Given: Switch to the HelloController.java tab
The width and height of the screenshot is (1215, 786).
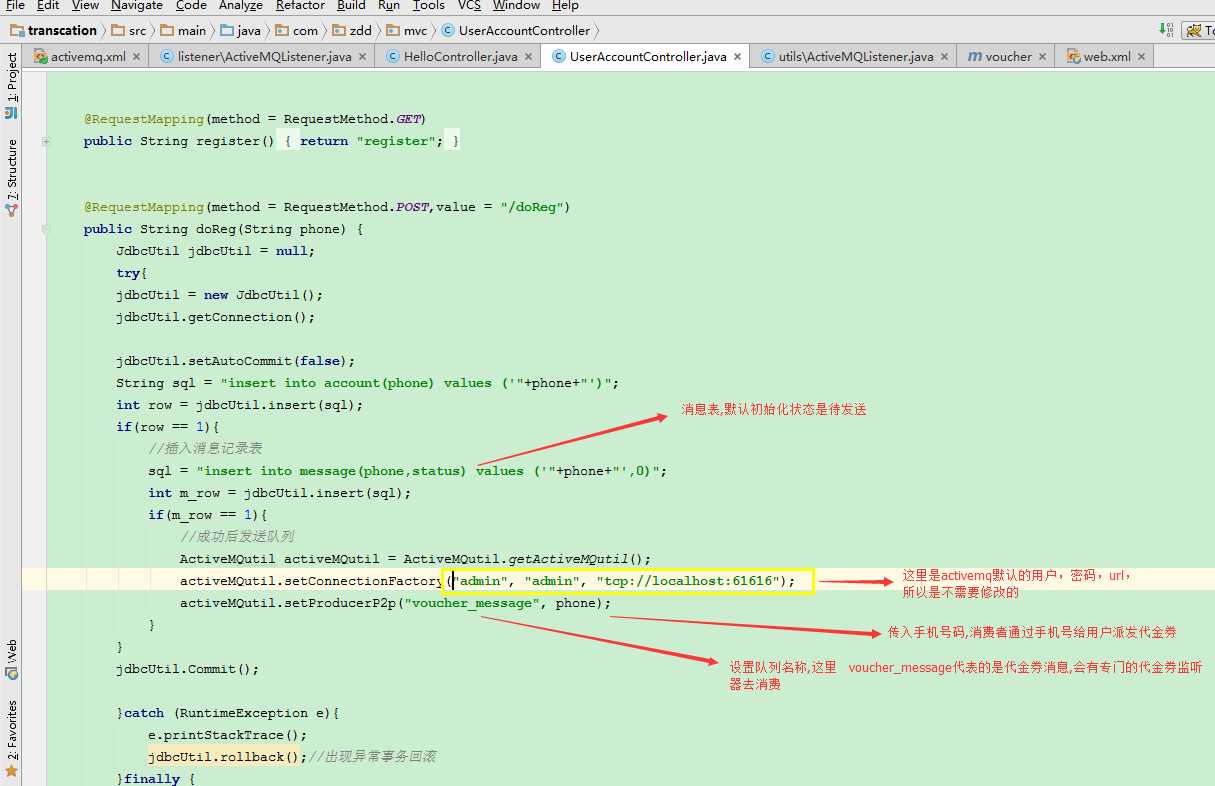Looking at the screenshot, I should coord(460,56).
